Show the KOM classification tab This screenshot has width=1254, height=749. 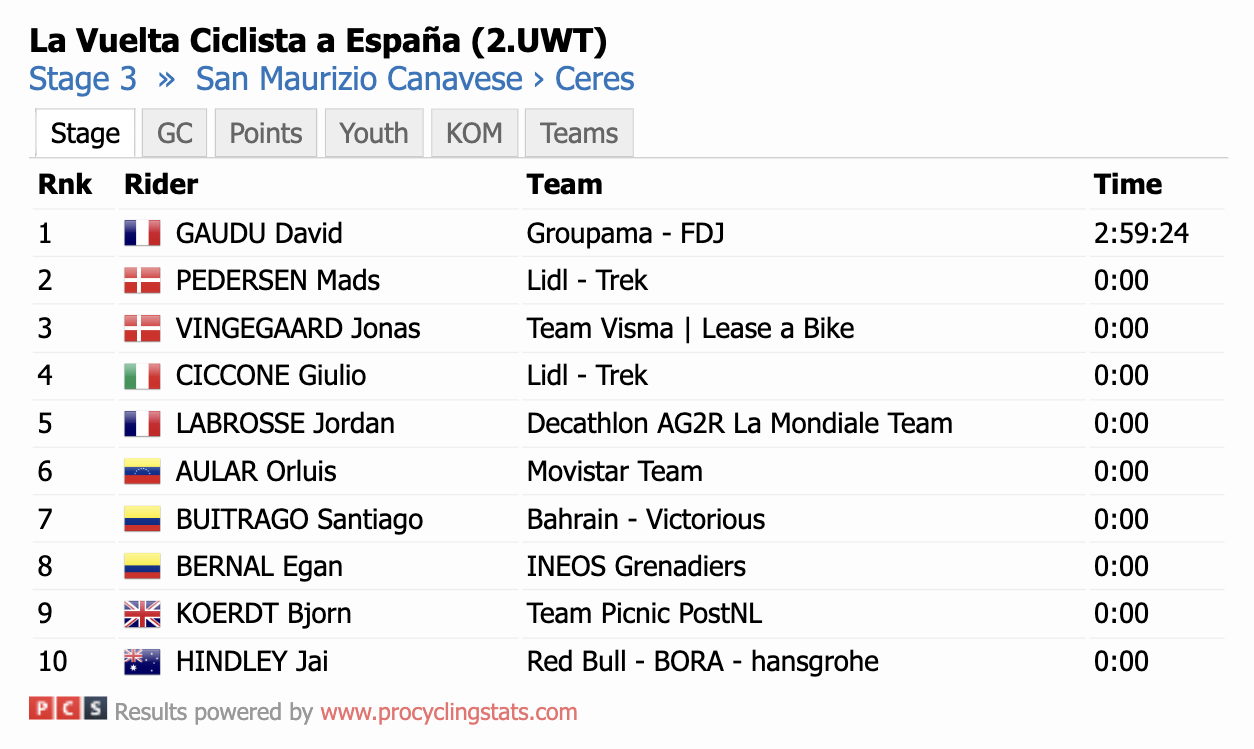pyautogui.click(x=474, y=133)
